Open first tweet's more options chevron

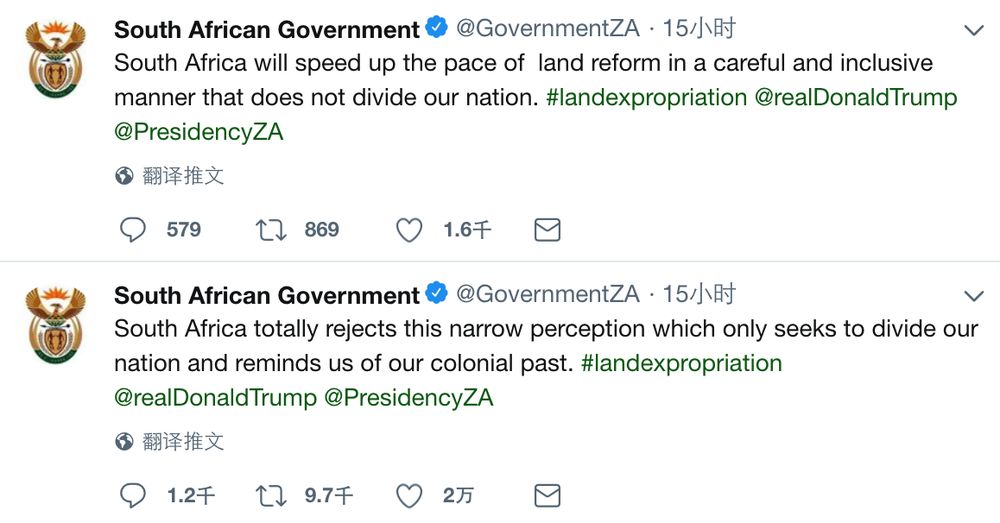(973, 31)
